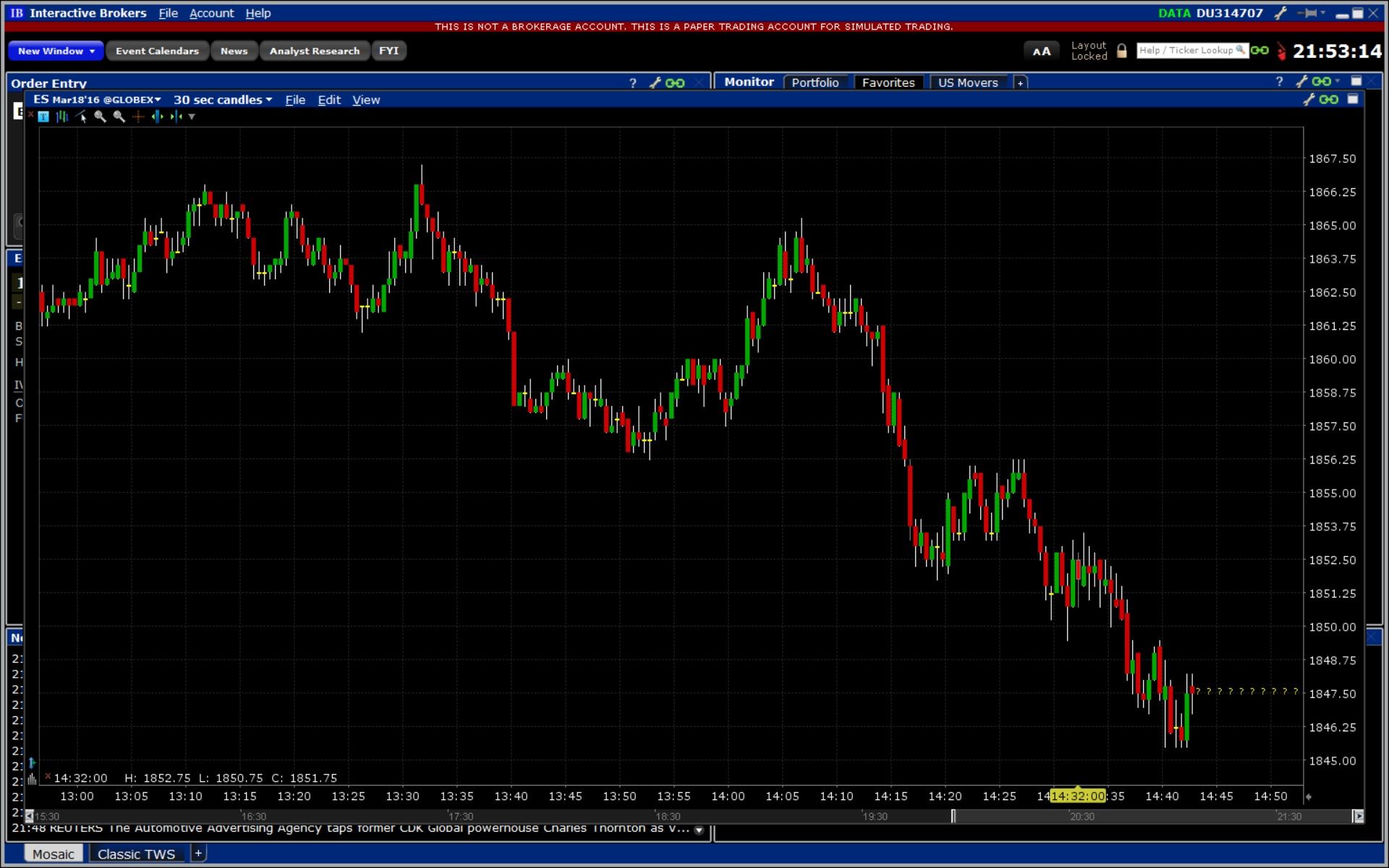Select the text annotation tool in chart toolbar
1389x868 pixels.
click(43, 116)
